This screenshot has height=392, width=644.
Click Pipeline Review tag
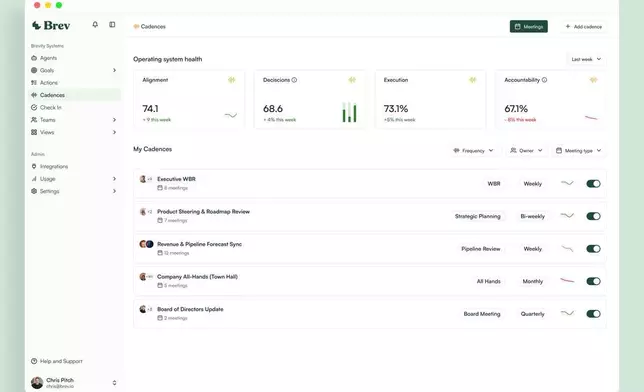click(x=481, y=249)
